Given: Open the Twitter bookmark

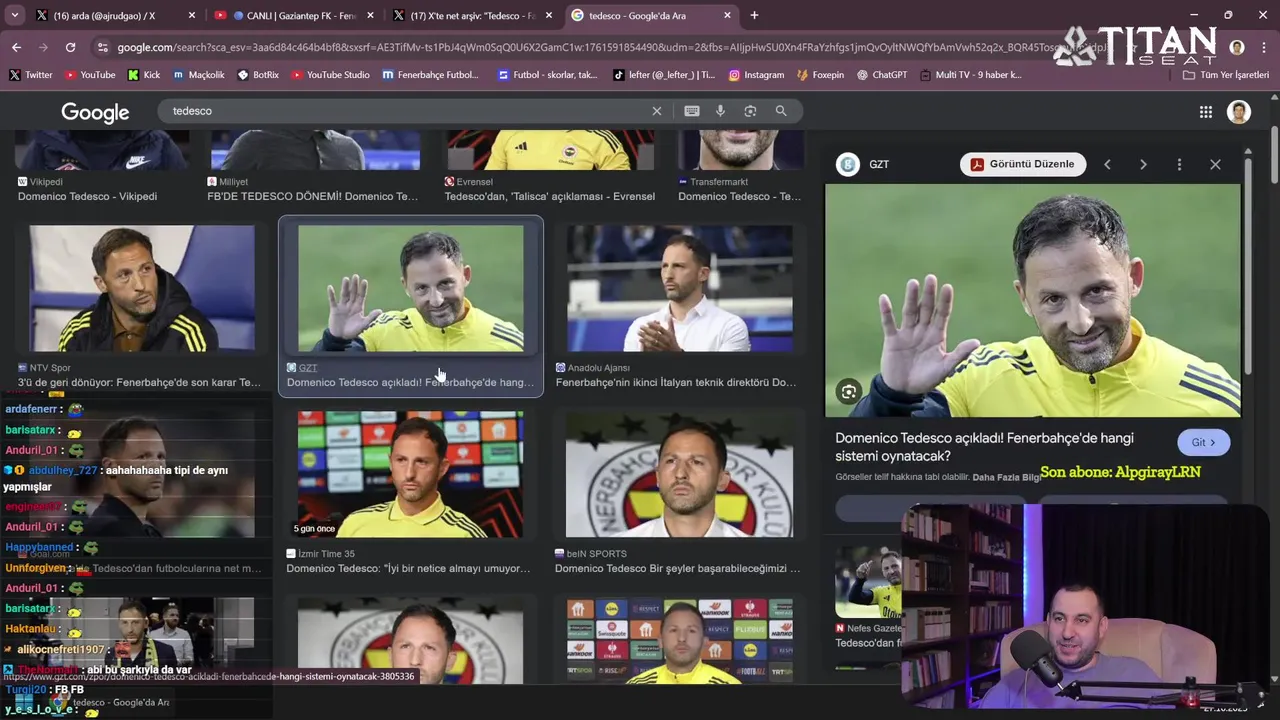Looking at the screenshot, I should click(31, 75).
